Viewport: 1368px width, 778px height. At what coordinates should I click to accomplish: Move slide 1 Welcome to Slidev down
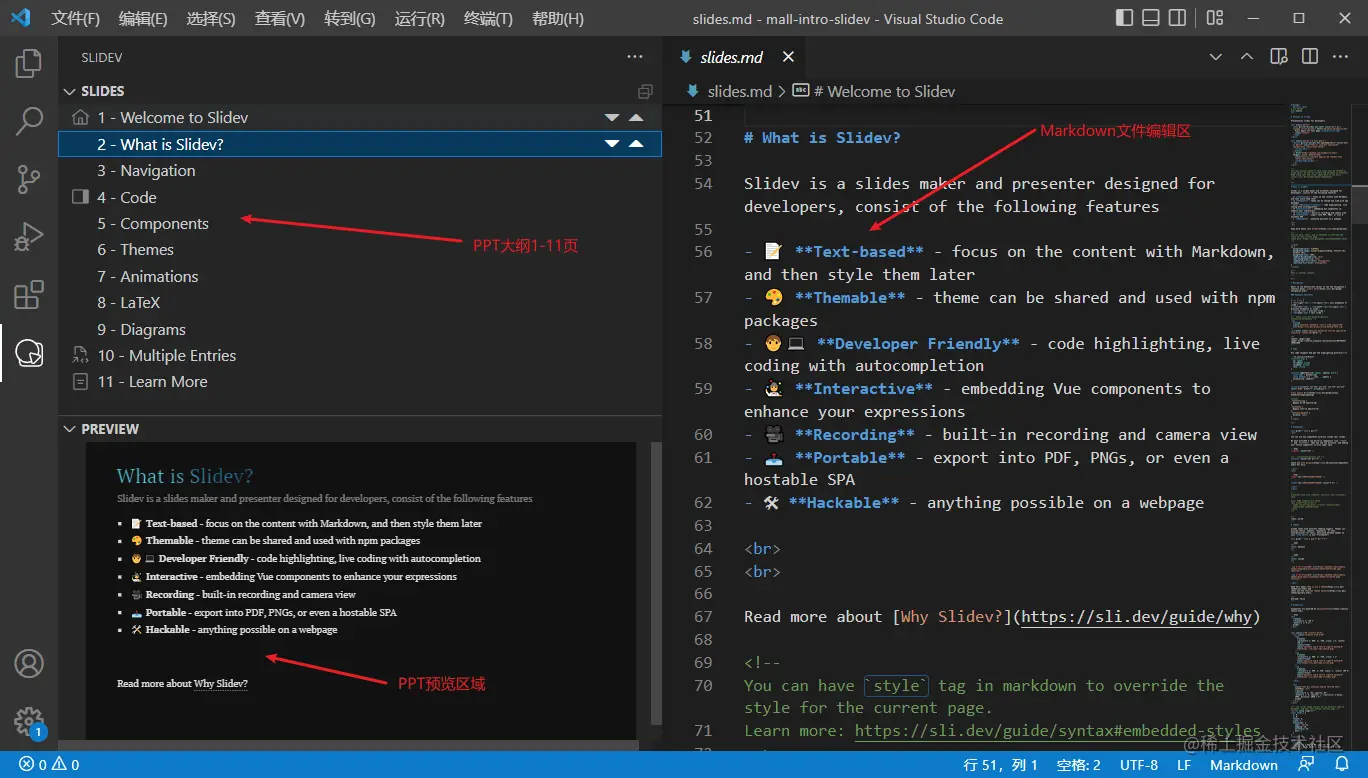612,118
